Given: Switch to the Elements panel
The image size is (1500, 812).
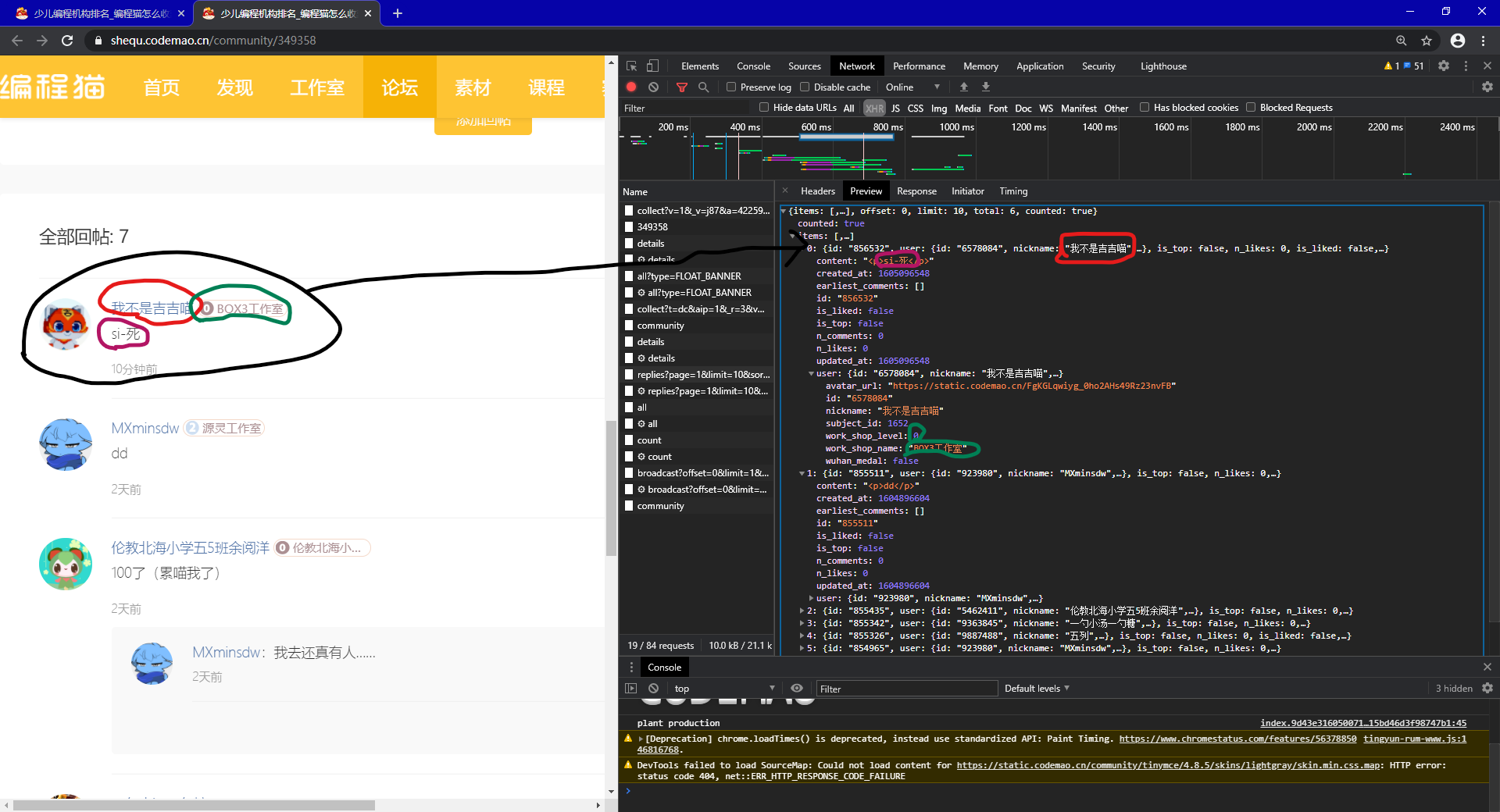Looking at the screenshot, I should (x=700, y=66).
